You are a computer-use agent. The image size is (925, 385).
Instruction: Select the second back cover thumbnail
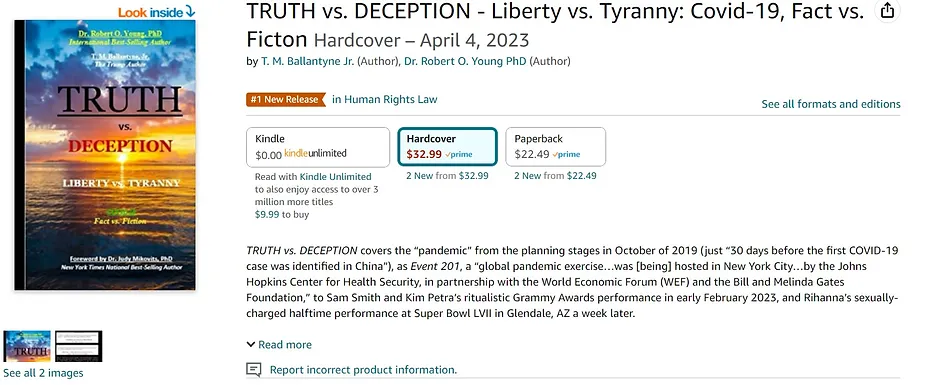[78, 346]
